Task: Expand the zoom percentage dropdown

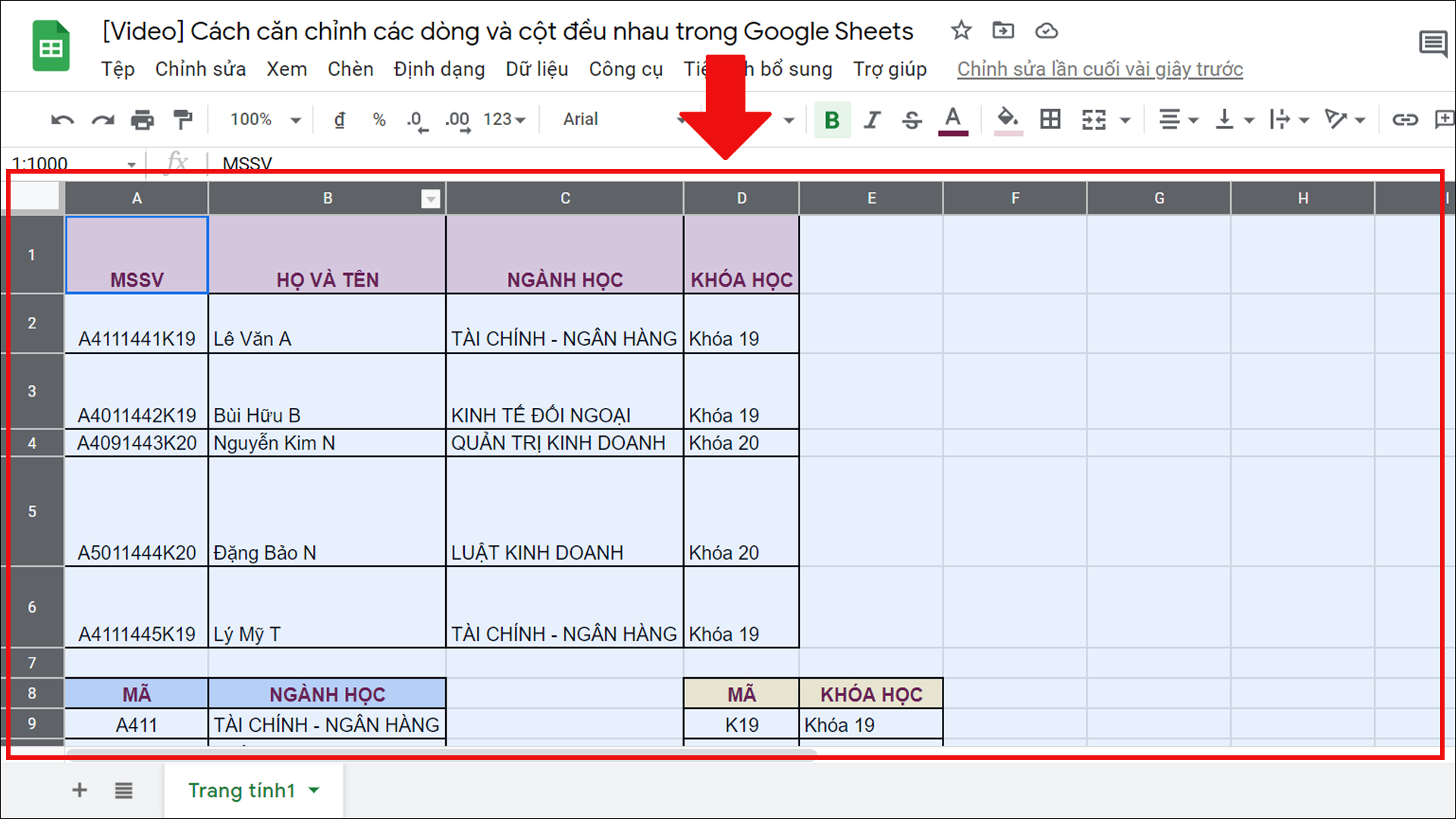Action: pyautogui.click(x=294, y=120)
